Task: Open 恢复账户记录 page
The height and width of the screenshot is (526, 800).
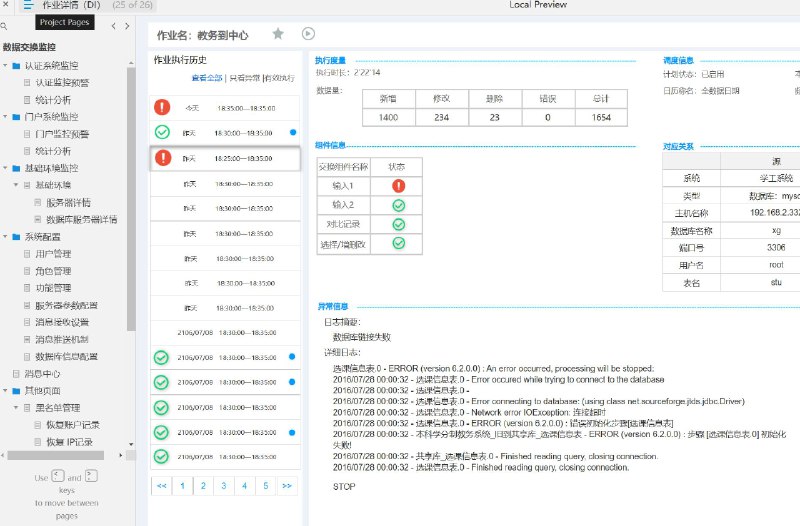Action: click(73, 424)
